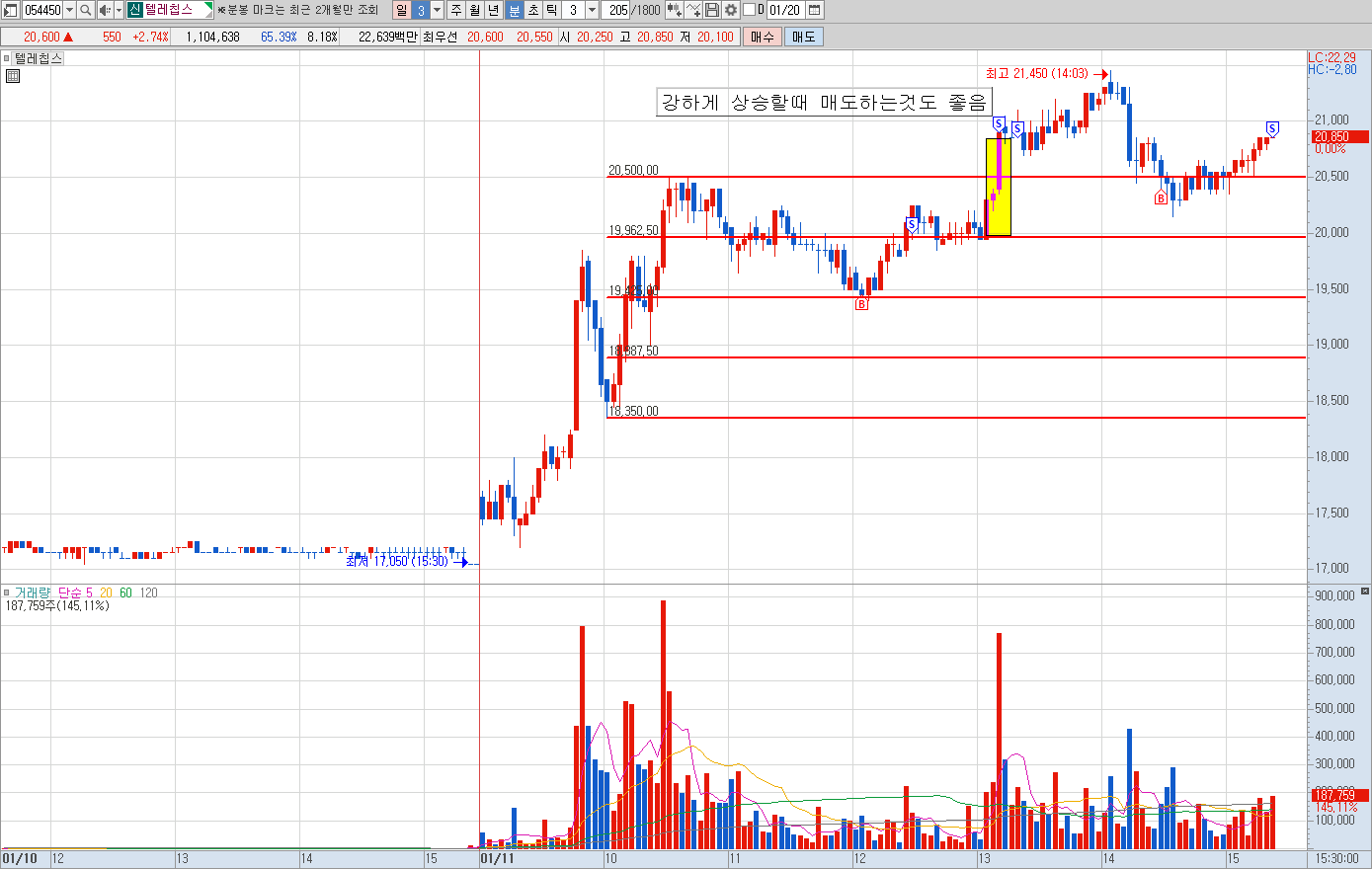
Task: Click the data table grid icon under 텔레칩스
Action: click(12, 76)
